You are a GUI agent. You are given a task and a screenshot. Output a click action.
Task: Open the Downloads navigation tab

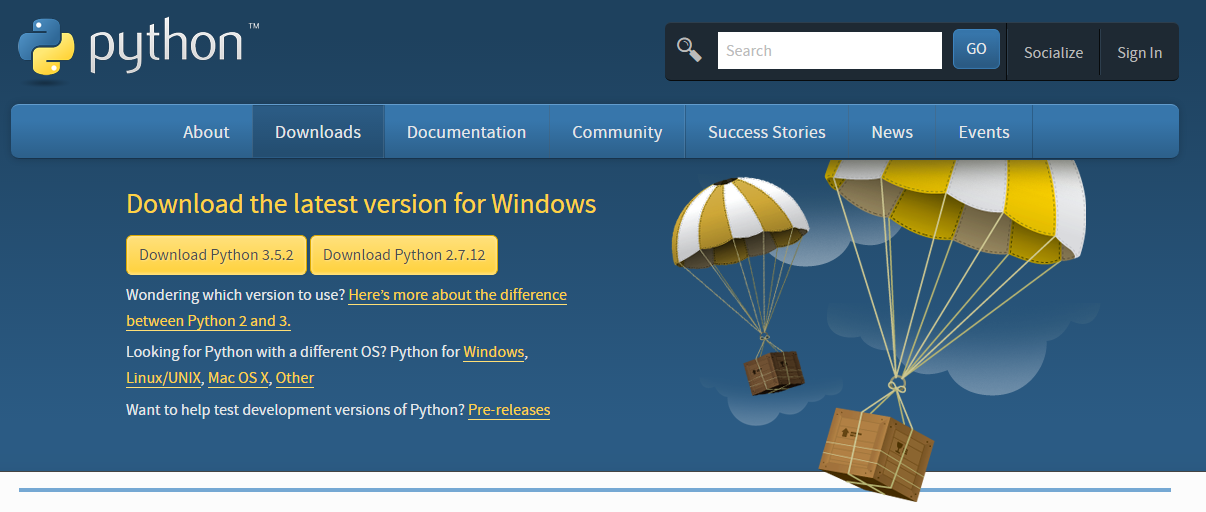pyautogui.click(x=318, y=132)
